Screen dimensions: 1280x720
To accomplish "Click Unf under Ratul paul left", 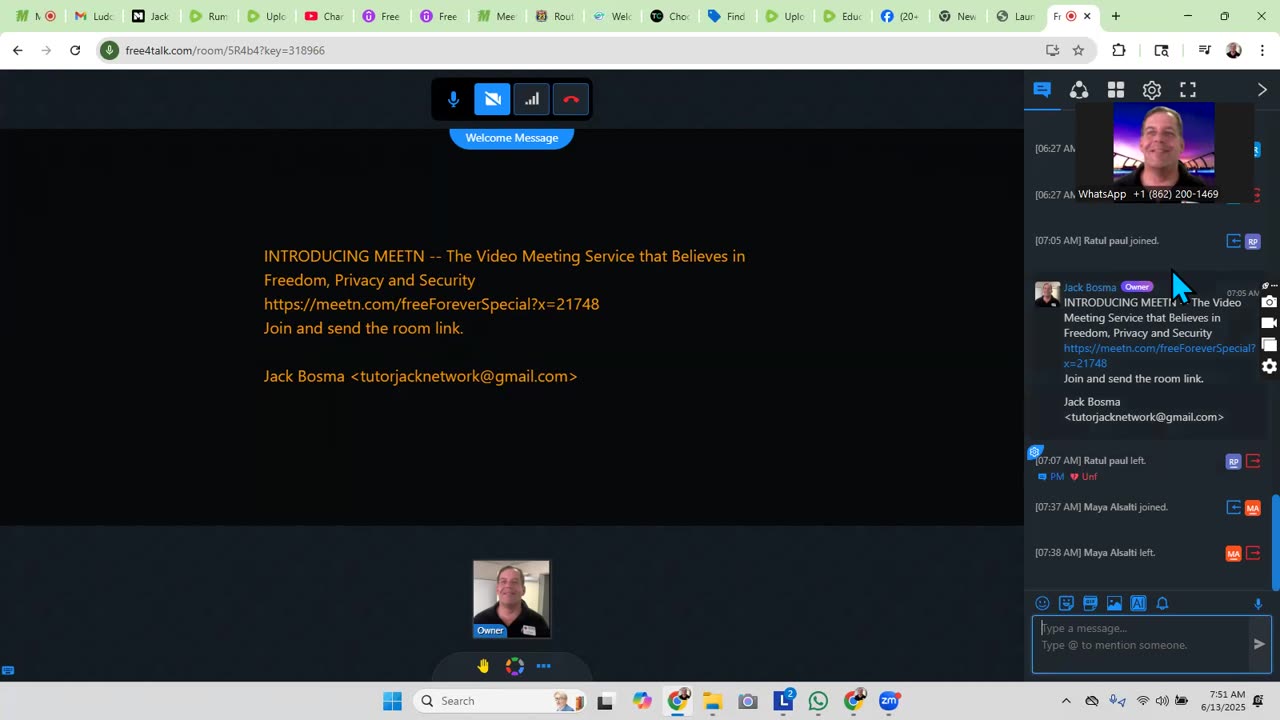I will coord(1084,477).
